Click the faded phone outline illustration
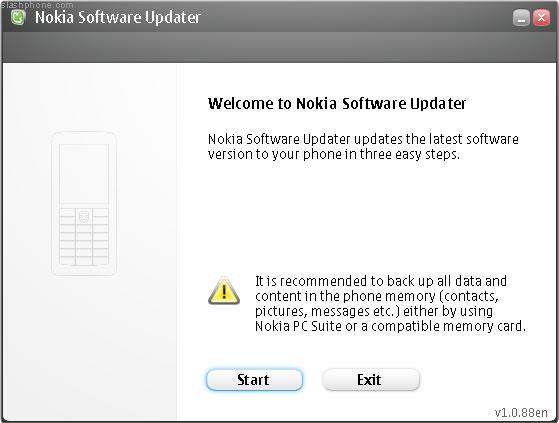559x423 pixels. [x=84, y=203]
